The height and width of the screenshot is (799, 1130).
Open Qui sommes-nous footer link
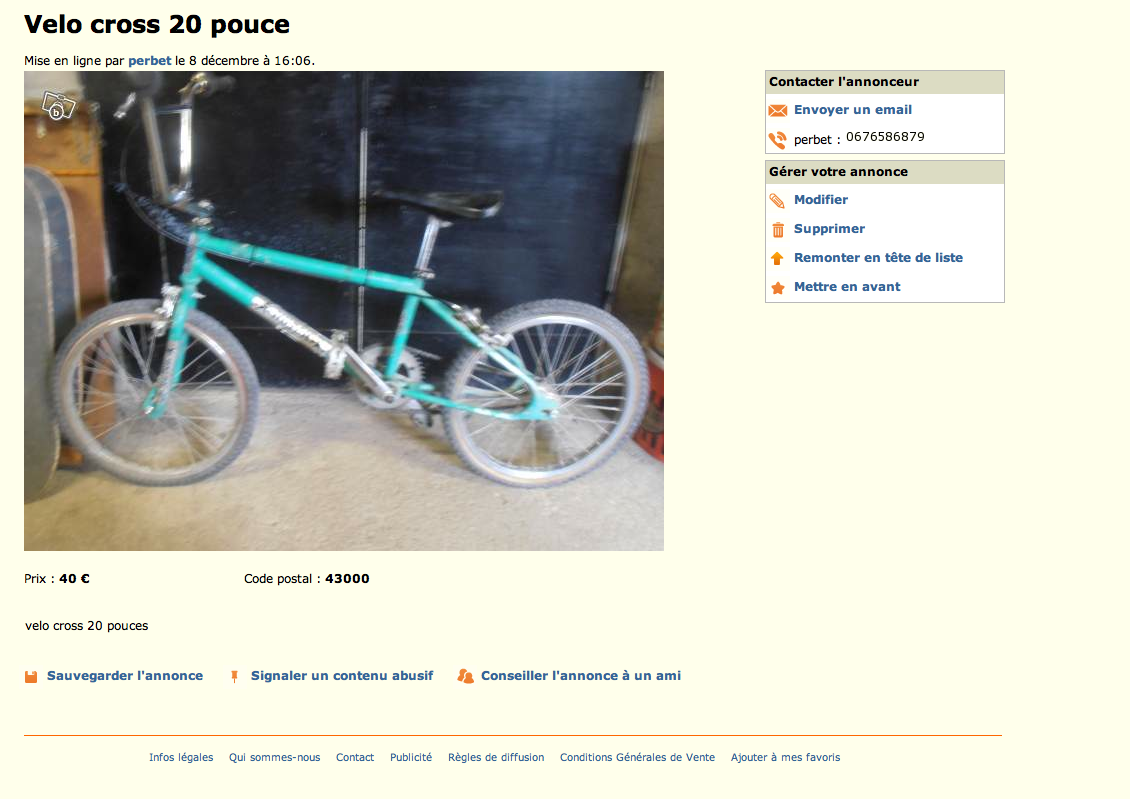pyautogui.click(x=275, y=757)
